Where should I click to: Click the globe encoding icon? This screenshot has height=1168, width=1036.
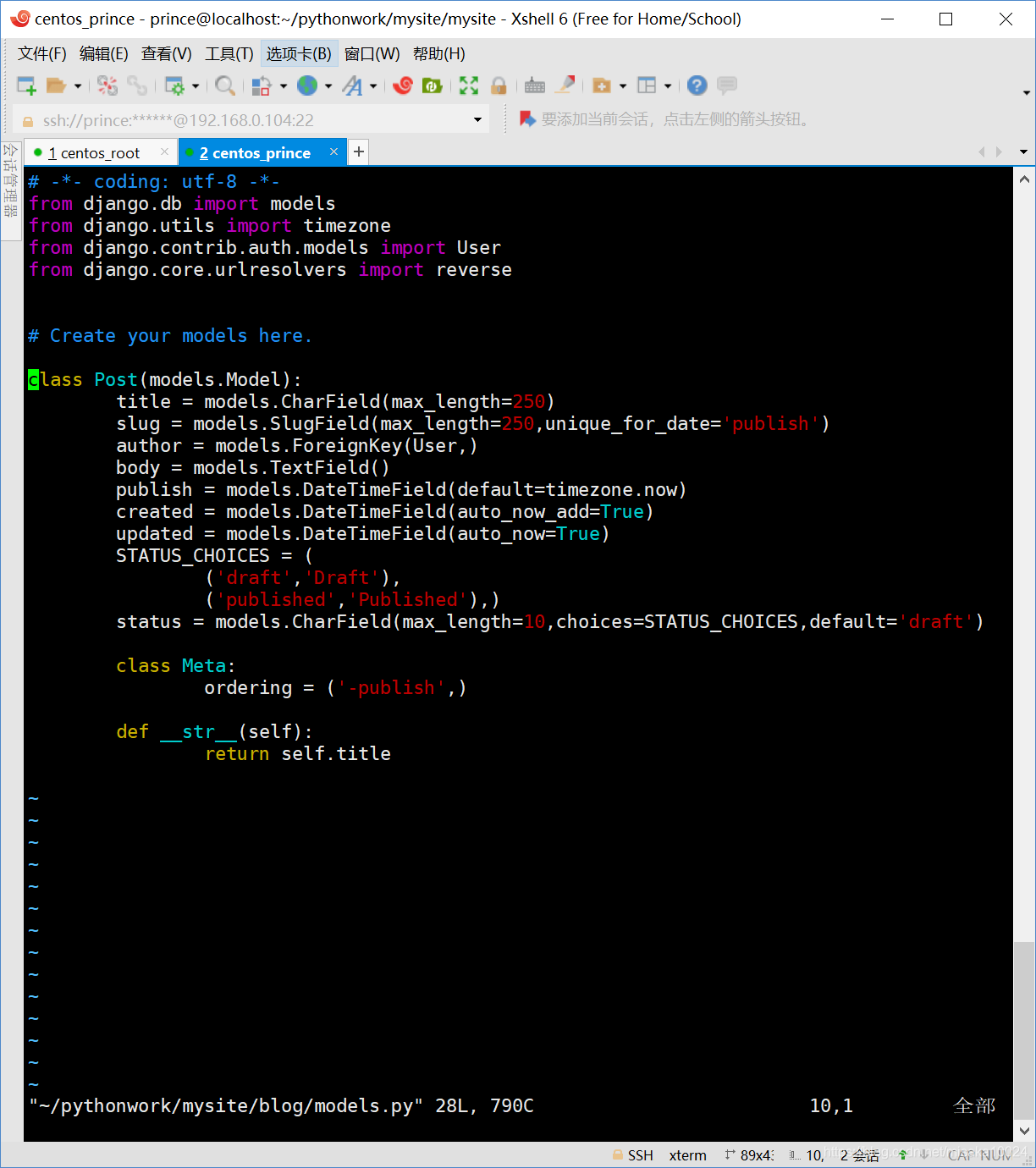point(307,85)
